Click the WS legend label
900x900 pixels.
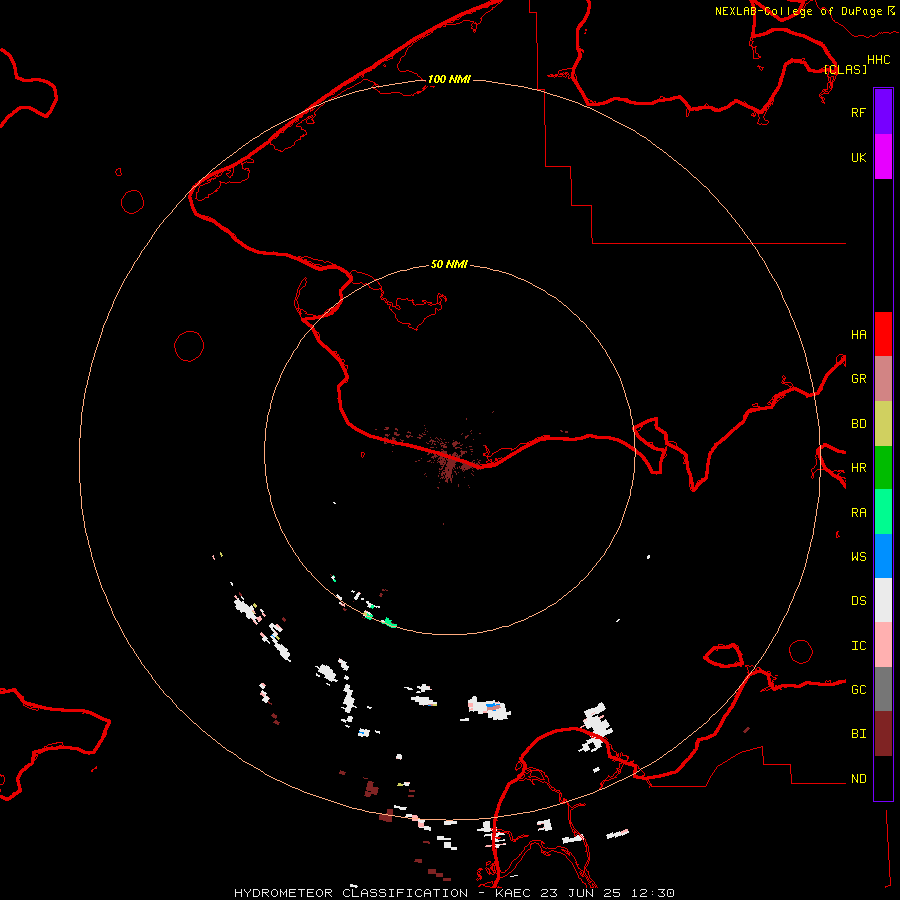pyautogui.click(x=858, y=556)
